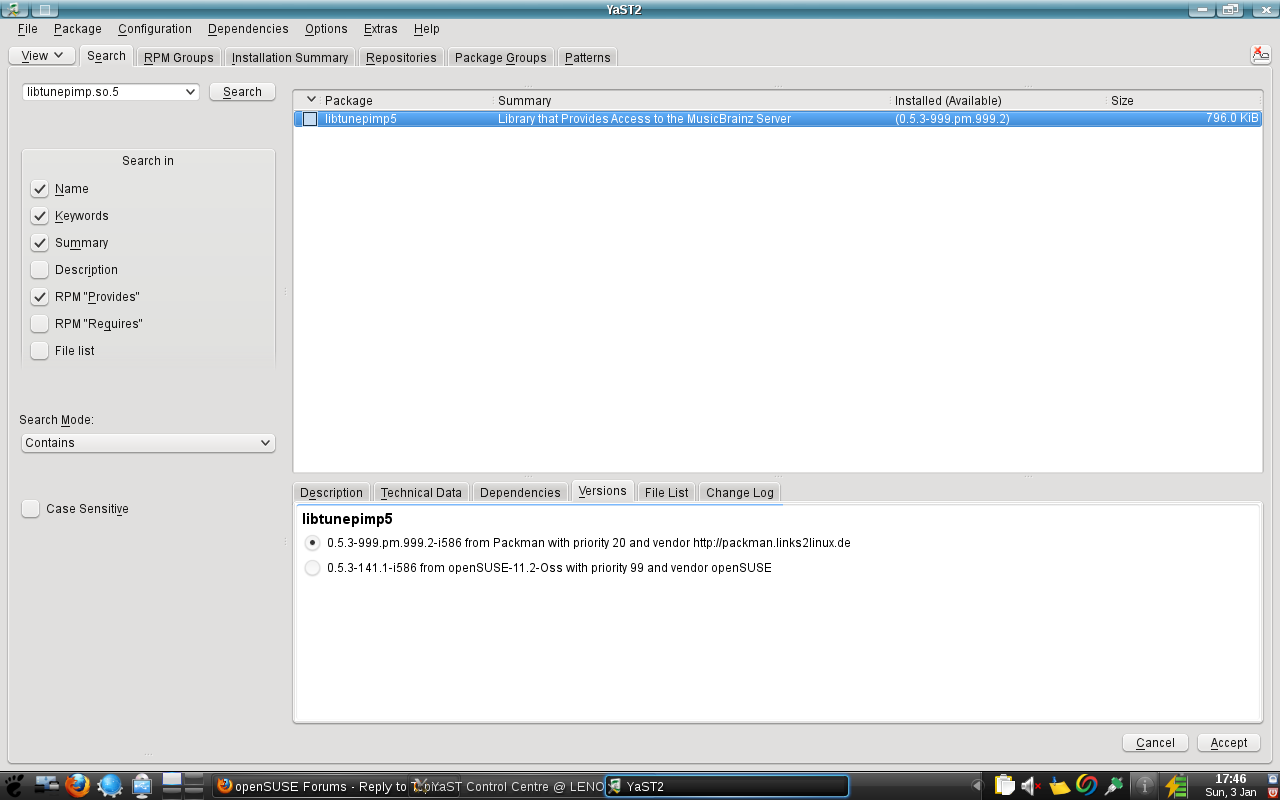Sort by the Summary column header
1280x800 pixels.
pyautogui.click(x=692, y=100)
